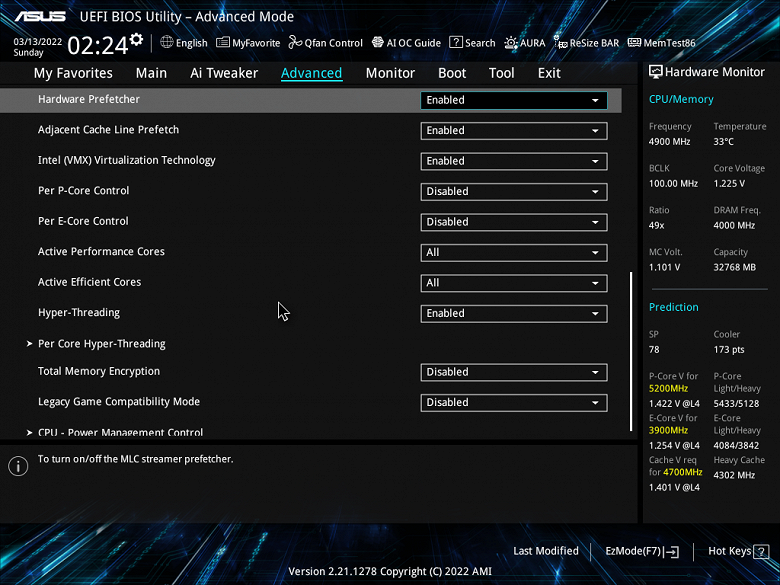This screenshot has height=585, width=780.
Task: Click the AI OC Guide label
Action: pos(414,43)
